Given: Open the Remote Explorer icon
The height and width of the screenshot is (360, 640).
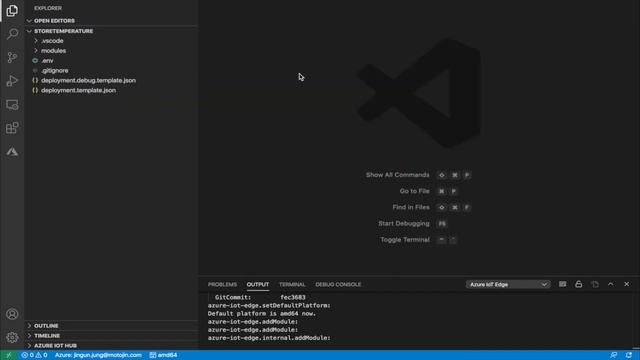Looking at the screenshot, I should [12, 104].
